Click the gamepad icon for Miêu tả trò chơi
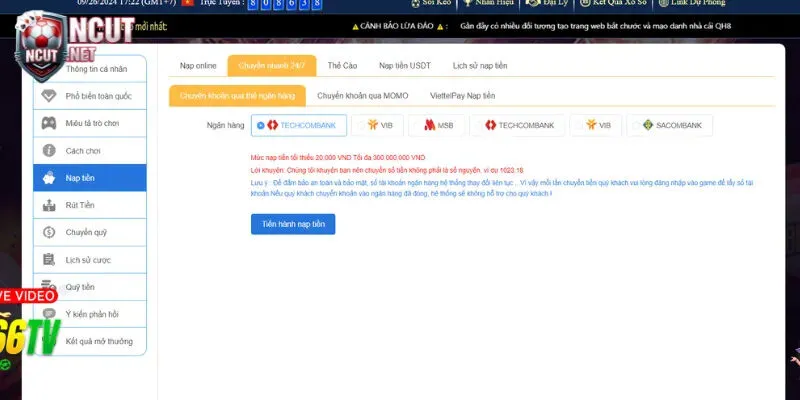The width and height of the screenshot is (800, 400). tap(49, 123)
